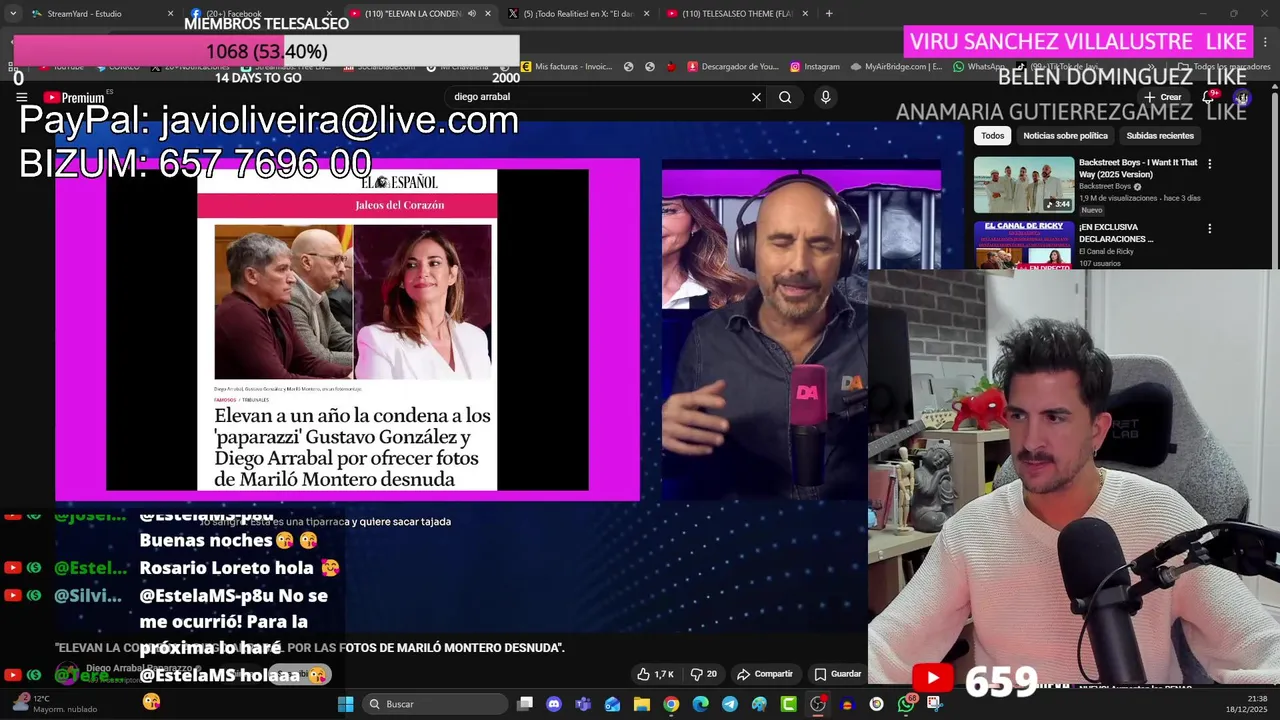Open Backstreet Boys I Want It That Way thumbnail
Image resolution: width=1280 pixels, height=720 pixels.
[1024, 184]
